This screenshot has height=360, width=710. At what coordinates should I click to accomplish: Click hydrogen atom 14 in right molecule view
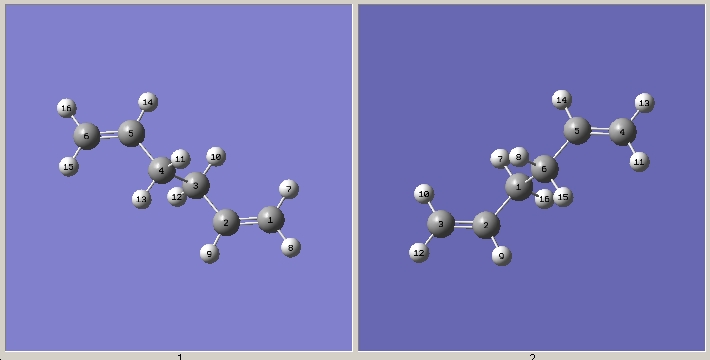pos(561,100)
